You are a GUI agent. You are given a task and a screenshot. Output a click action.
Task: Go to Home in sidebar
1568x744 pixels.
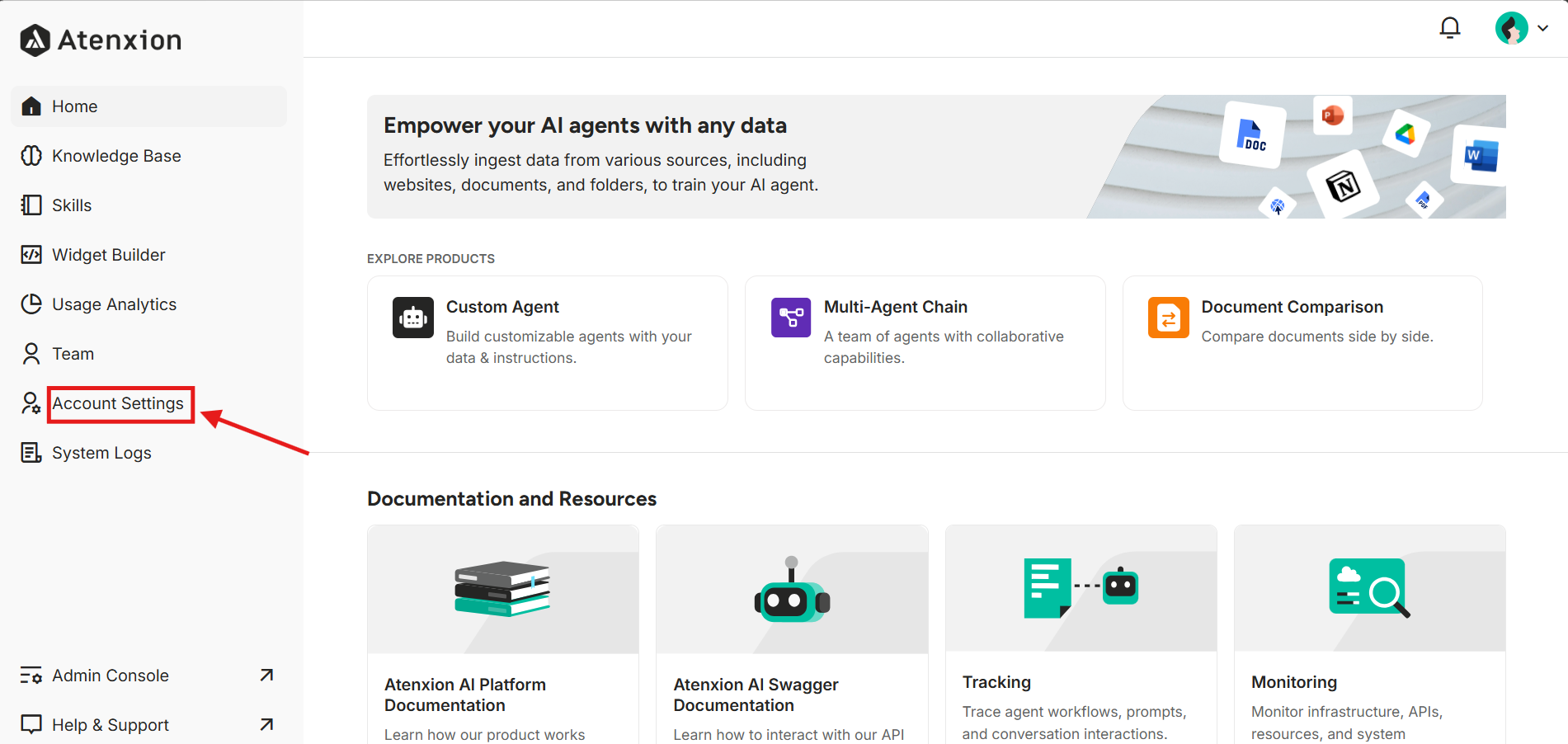[149, 106]
